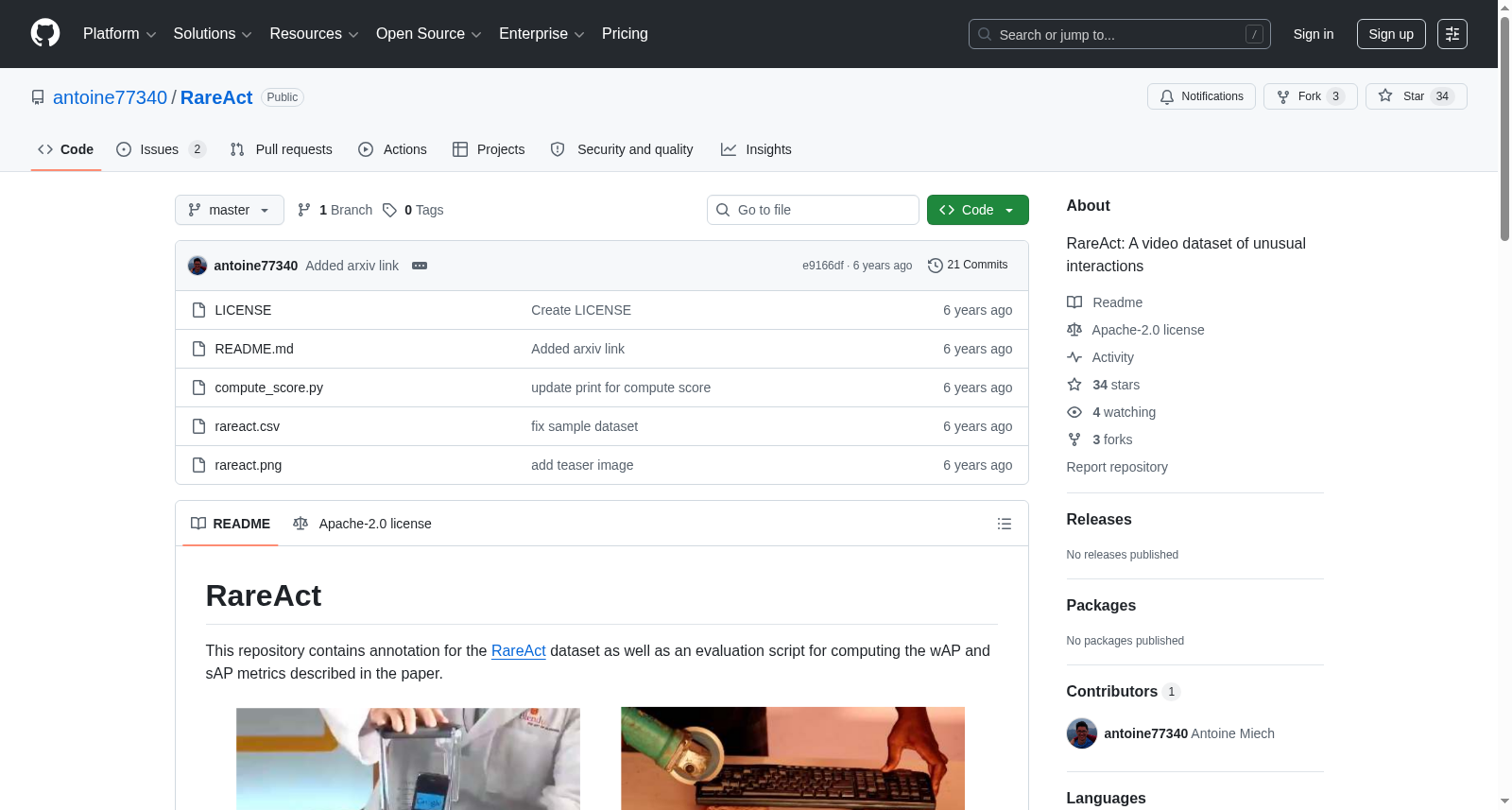
Task: Click the Sign in link
Action: pyautogui.click(x=1314, y=34)
